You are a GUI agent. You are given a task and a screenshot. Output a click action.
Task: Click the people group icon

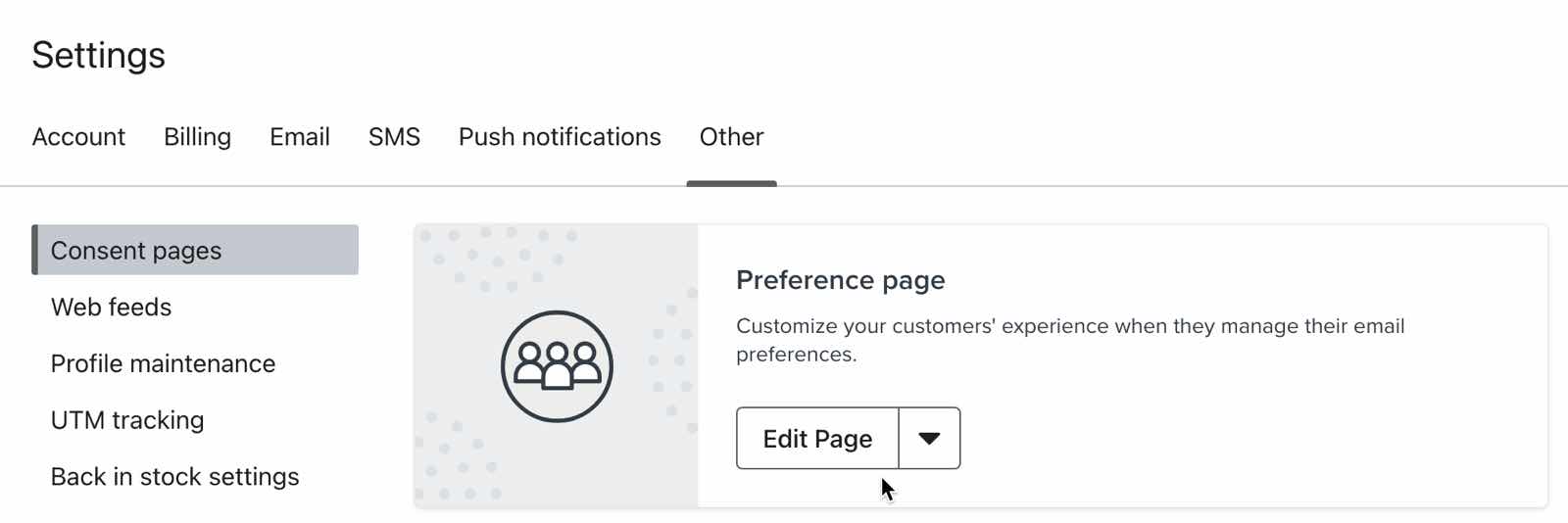pos(557,366)
